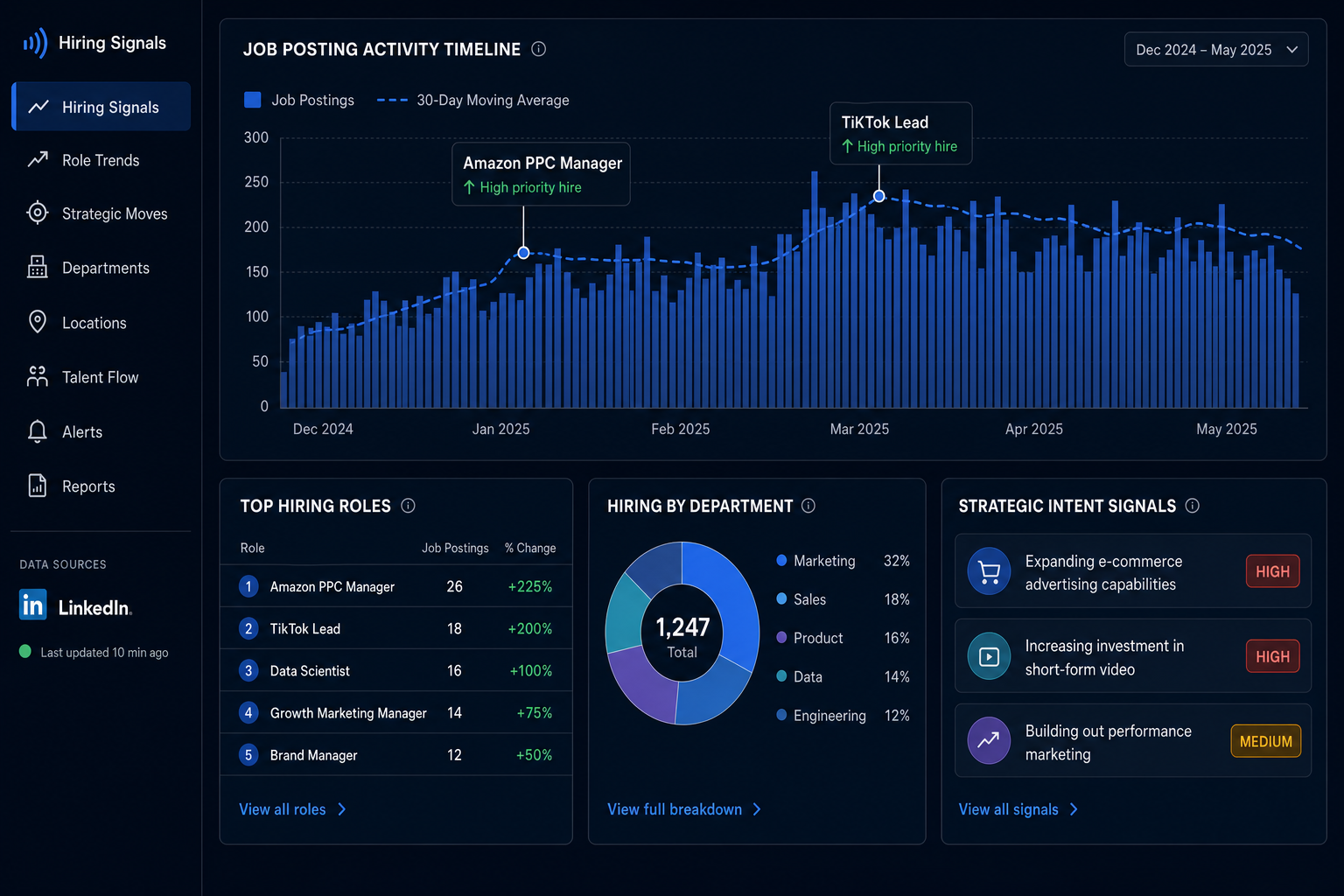Click the +225% change value
The image size is (1344, 896).
(x=530, y=586)
